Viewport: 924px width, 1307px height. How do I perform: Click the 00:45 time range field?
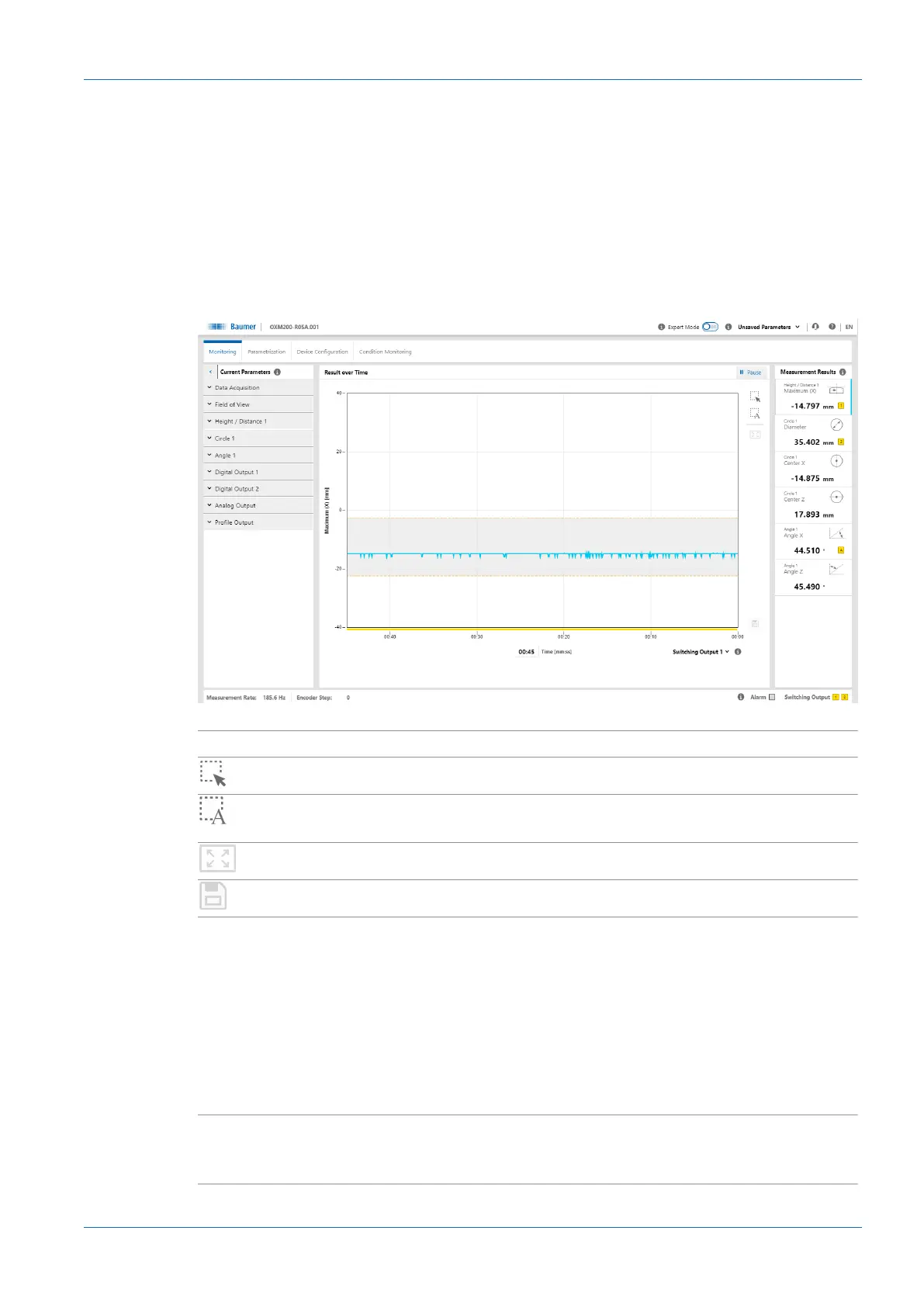tap(527, 652)
